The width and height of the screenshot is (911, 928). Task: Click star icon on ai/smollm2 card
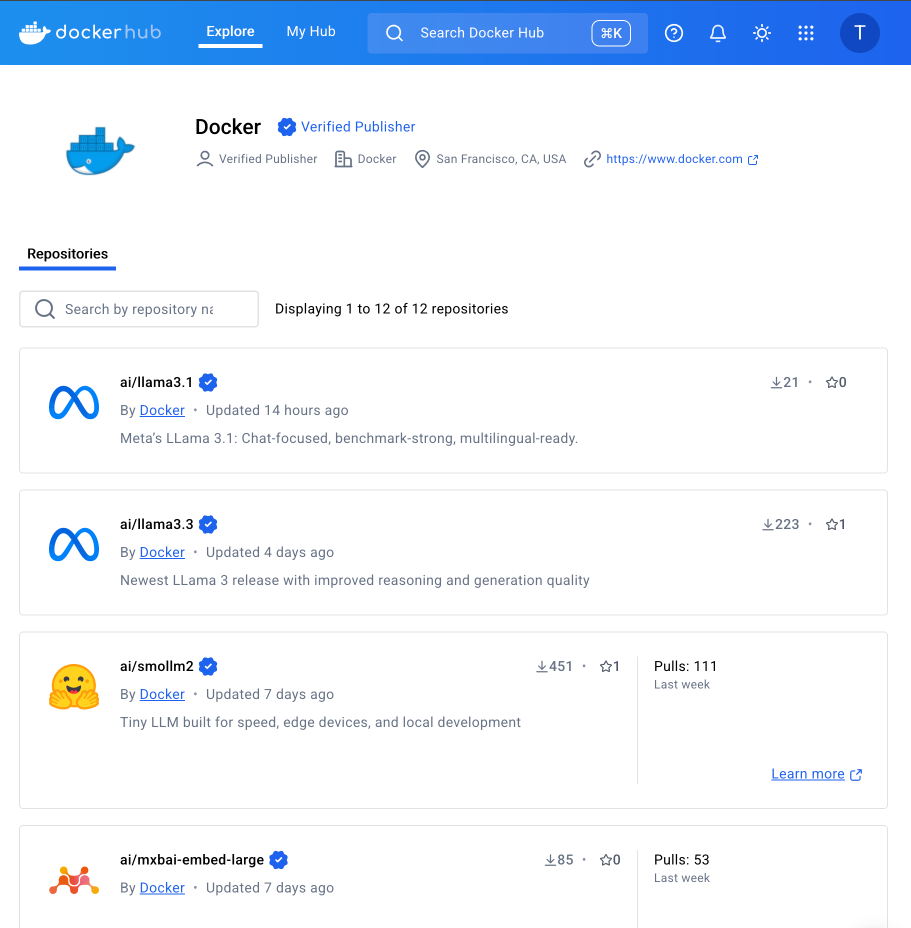[606, 666]
